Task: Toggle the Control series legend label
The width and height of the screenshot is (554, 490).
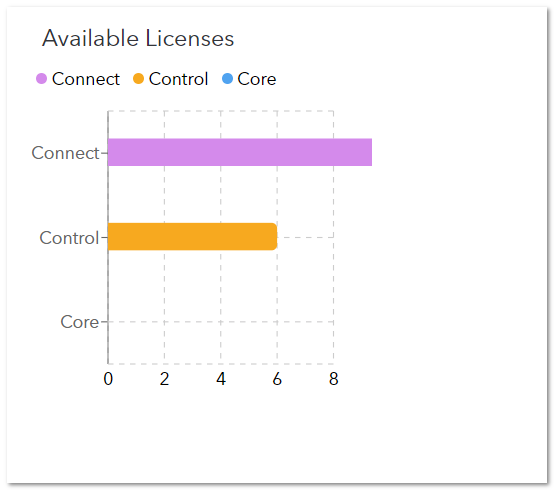Action: pyautogui.click(x=178, y=79)
